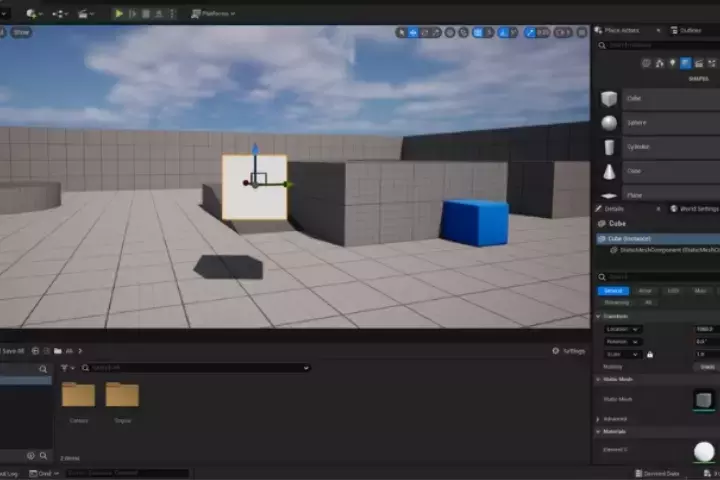Choose the Sphere shape in Place Actors
This screenshot has width=720, height=480.
point(659,123)
